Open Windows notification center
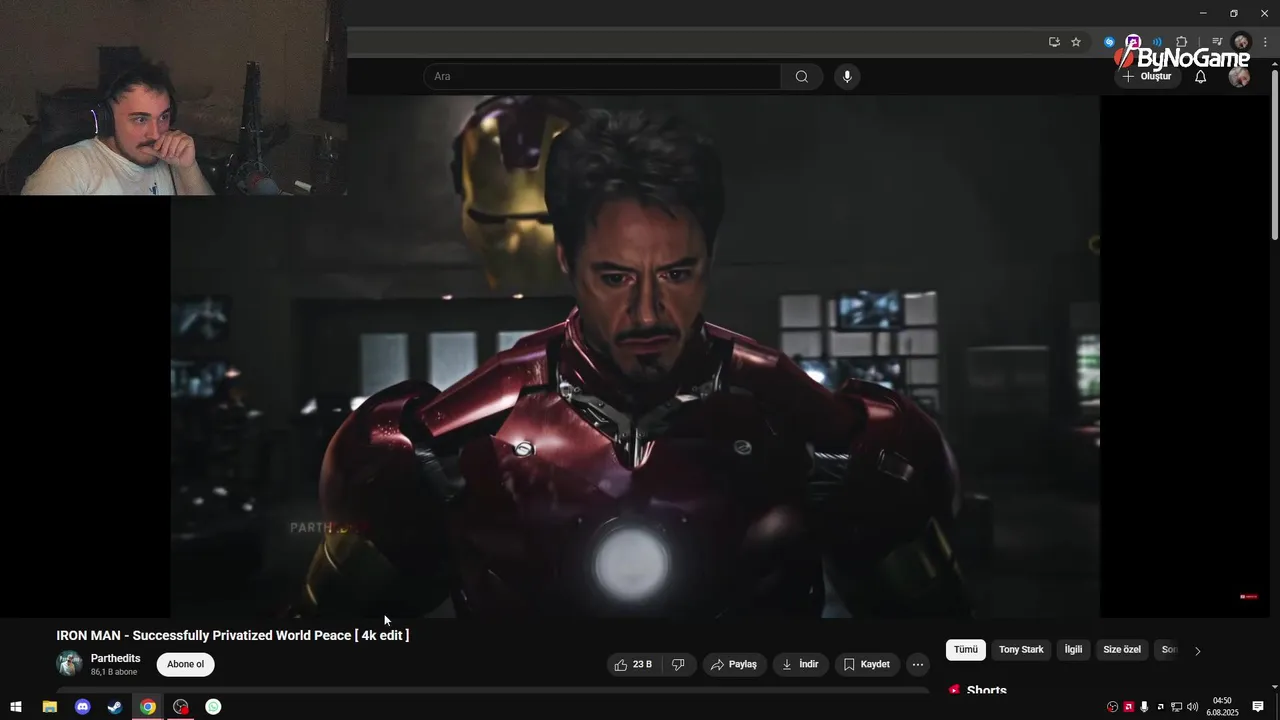 pyautogui.click(x=1258, y=707)
